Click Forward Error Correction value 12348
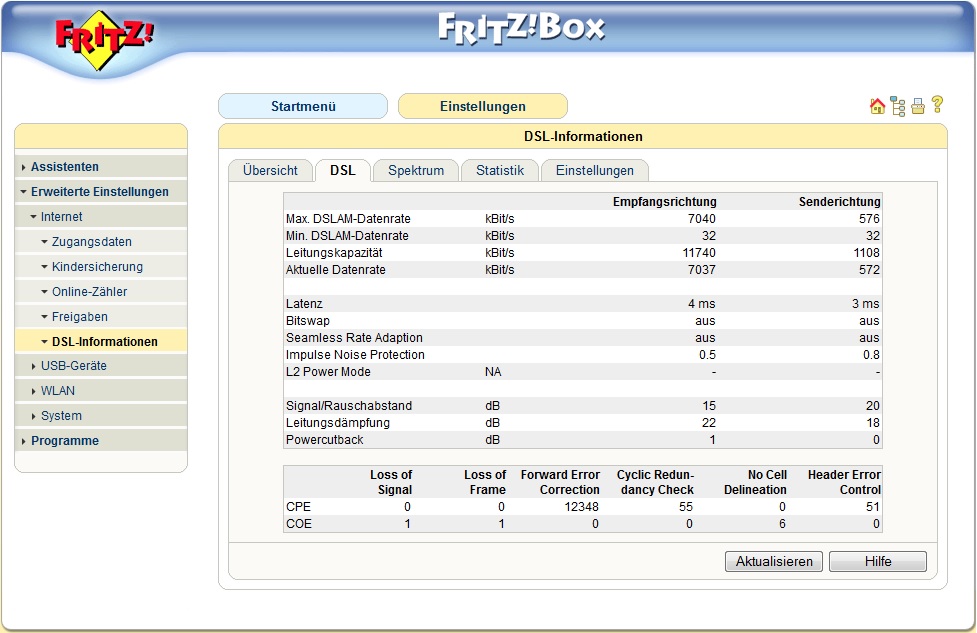977x633 pixels. pyautogui.click(x=581, y=507)
